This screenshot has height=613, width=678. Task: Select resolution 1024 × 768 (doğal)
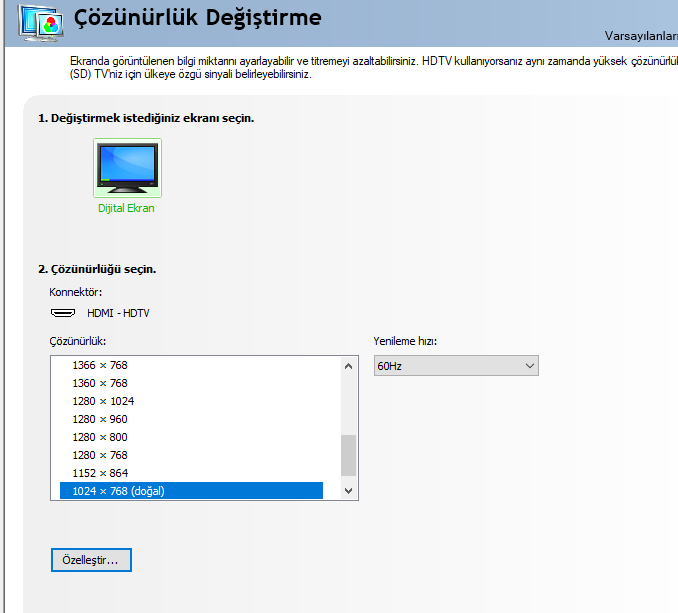pos(191,491)
